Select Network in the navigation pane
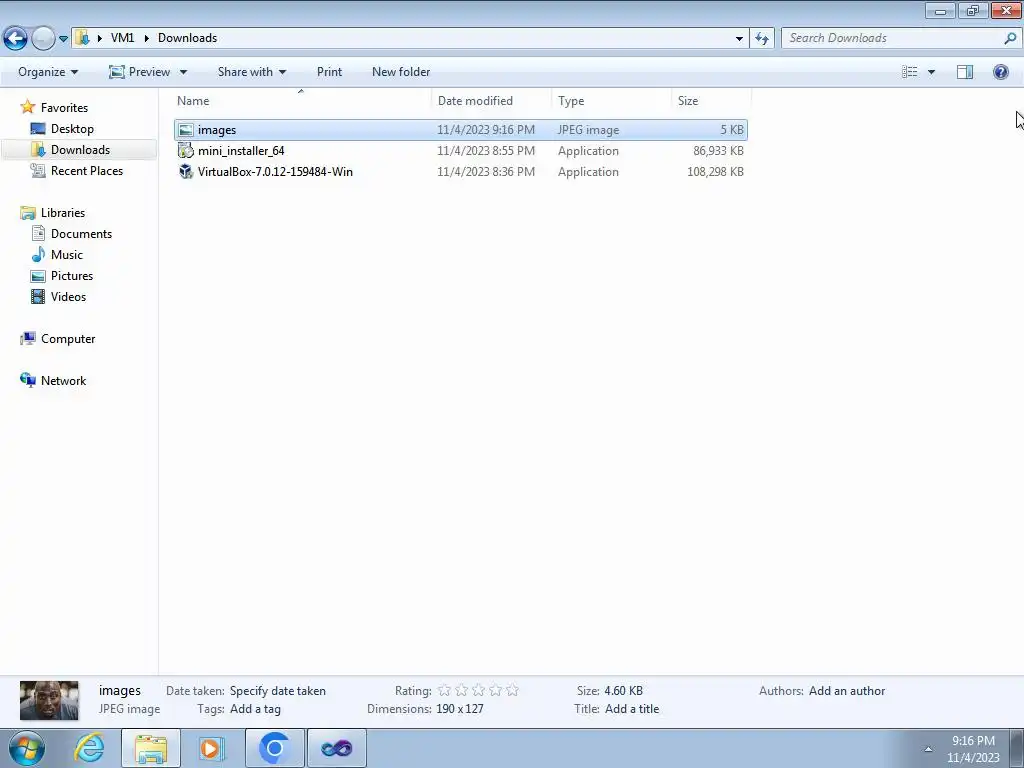This screenshot has height=768, width=1024. [63, 381]
